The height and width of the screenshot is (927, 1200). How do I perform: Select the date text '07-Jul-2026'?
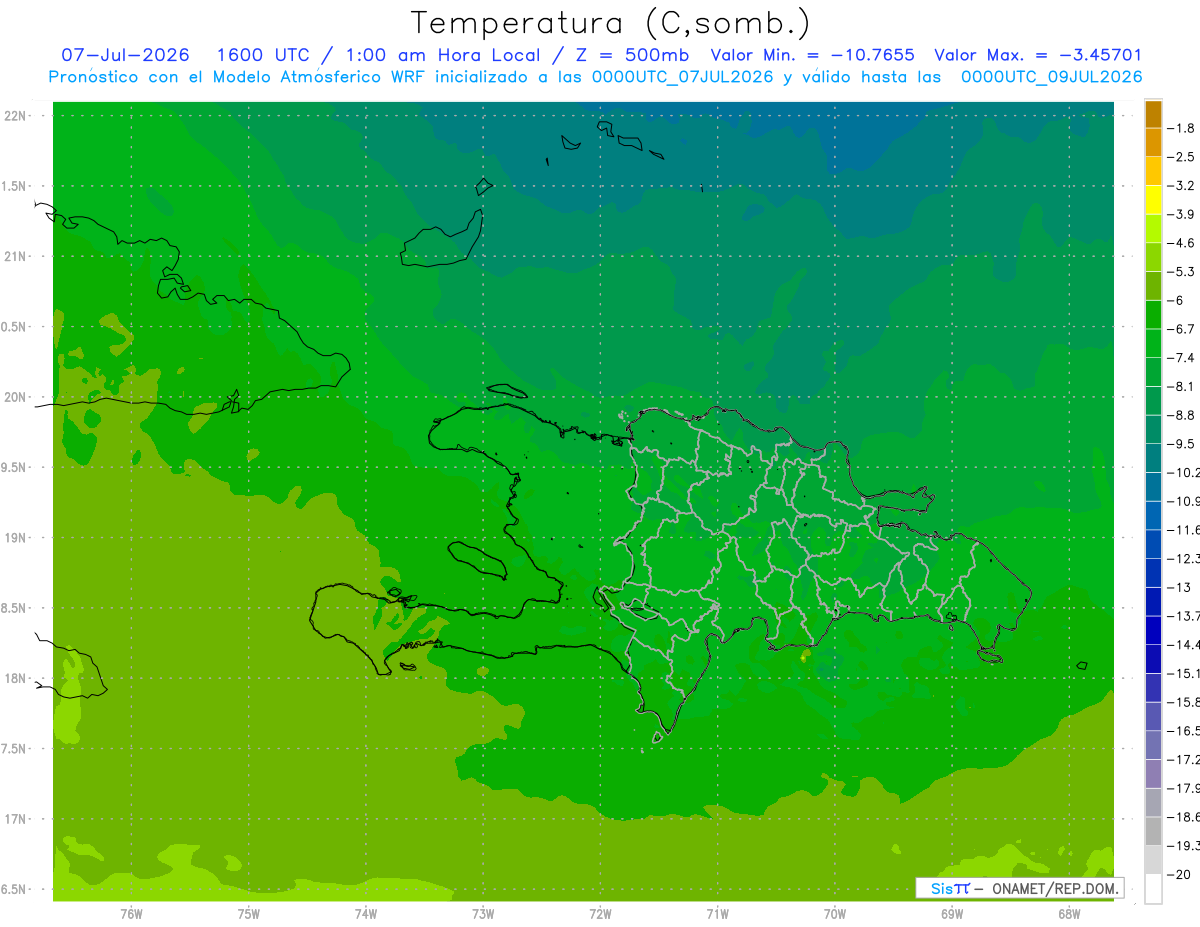click(125, 55)
